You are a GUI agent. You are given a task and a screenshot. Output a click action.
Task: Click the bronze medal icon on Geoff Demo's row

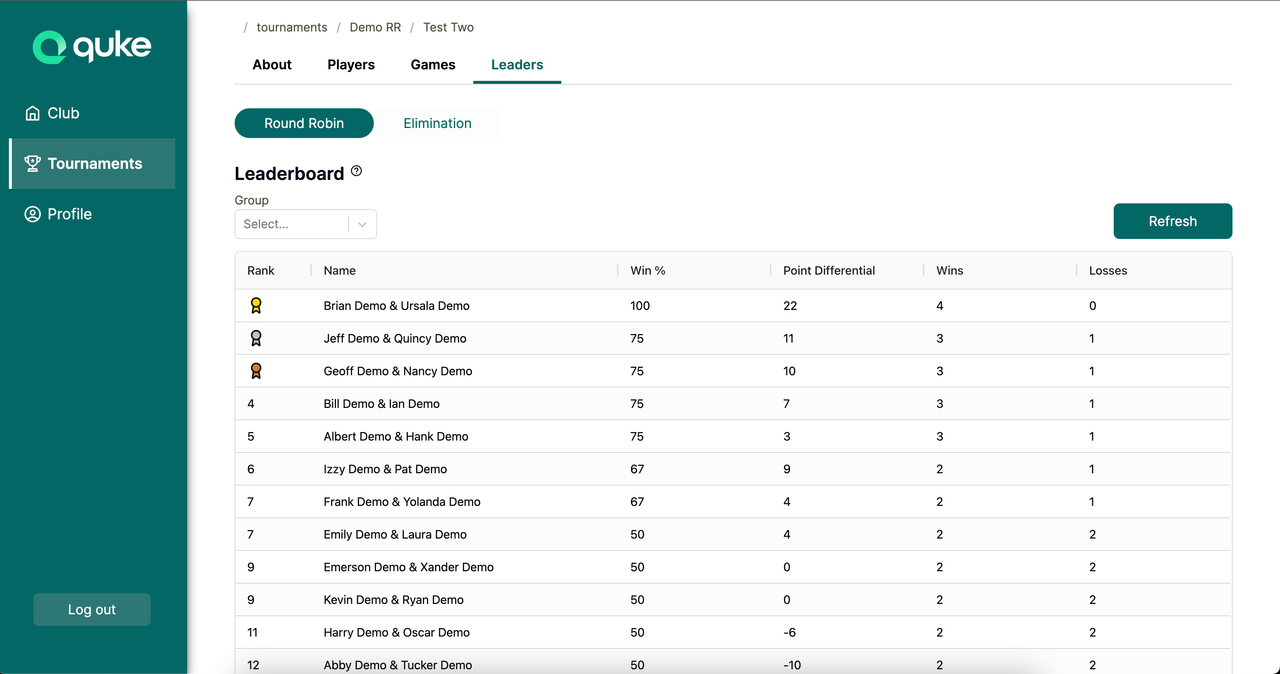tap(256, 370)
